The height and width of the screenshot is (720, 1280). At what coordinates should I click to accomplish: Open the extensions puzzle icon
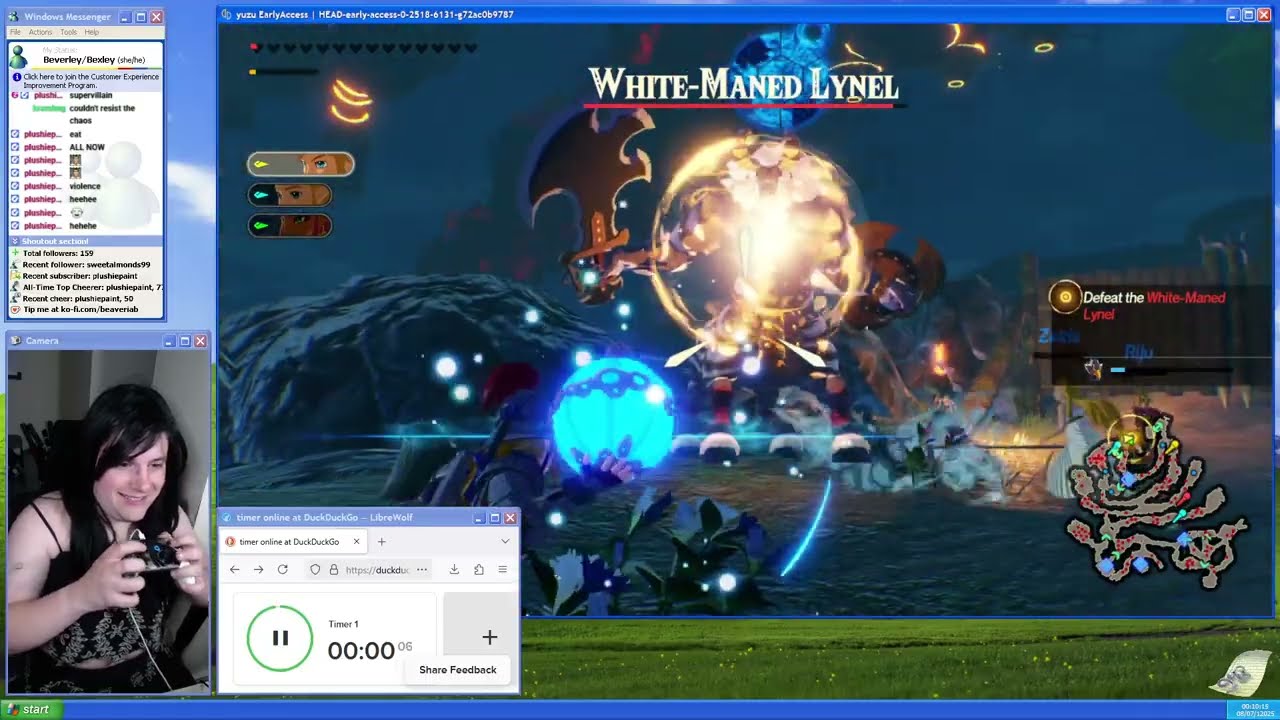(x=479, y=569)
